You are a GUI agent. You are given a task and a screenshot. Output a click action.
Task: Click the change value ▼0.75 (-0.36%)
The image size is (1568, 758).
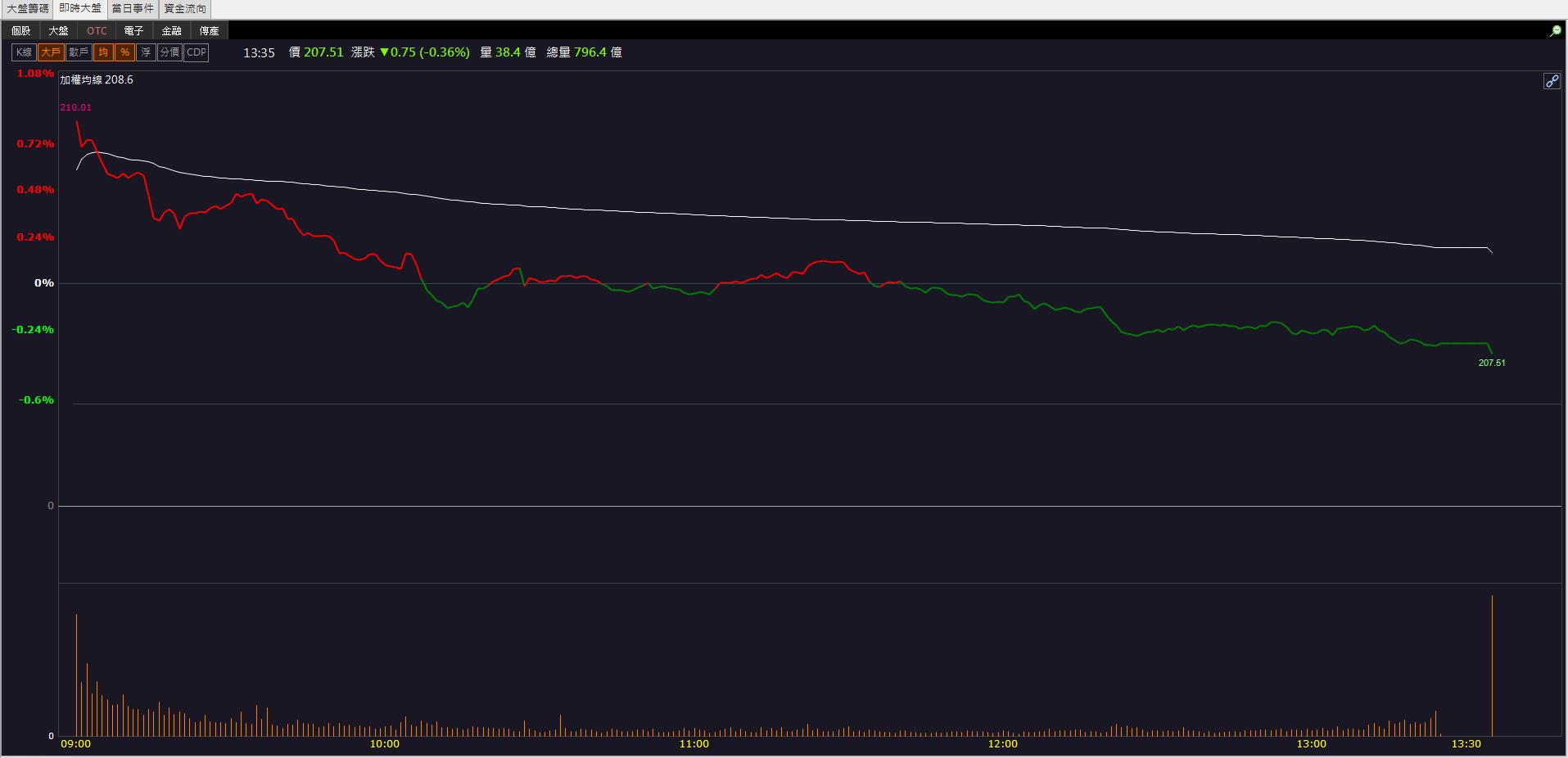(425, 52)
